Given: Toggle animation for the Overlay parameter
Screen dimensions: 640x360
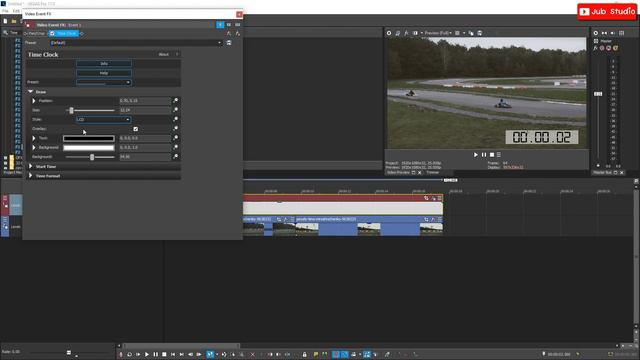Looking at the screenshot, I should [176, 129].
